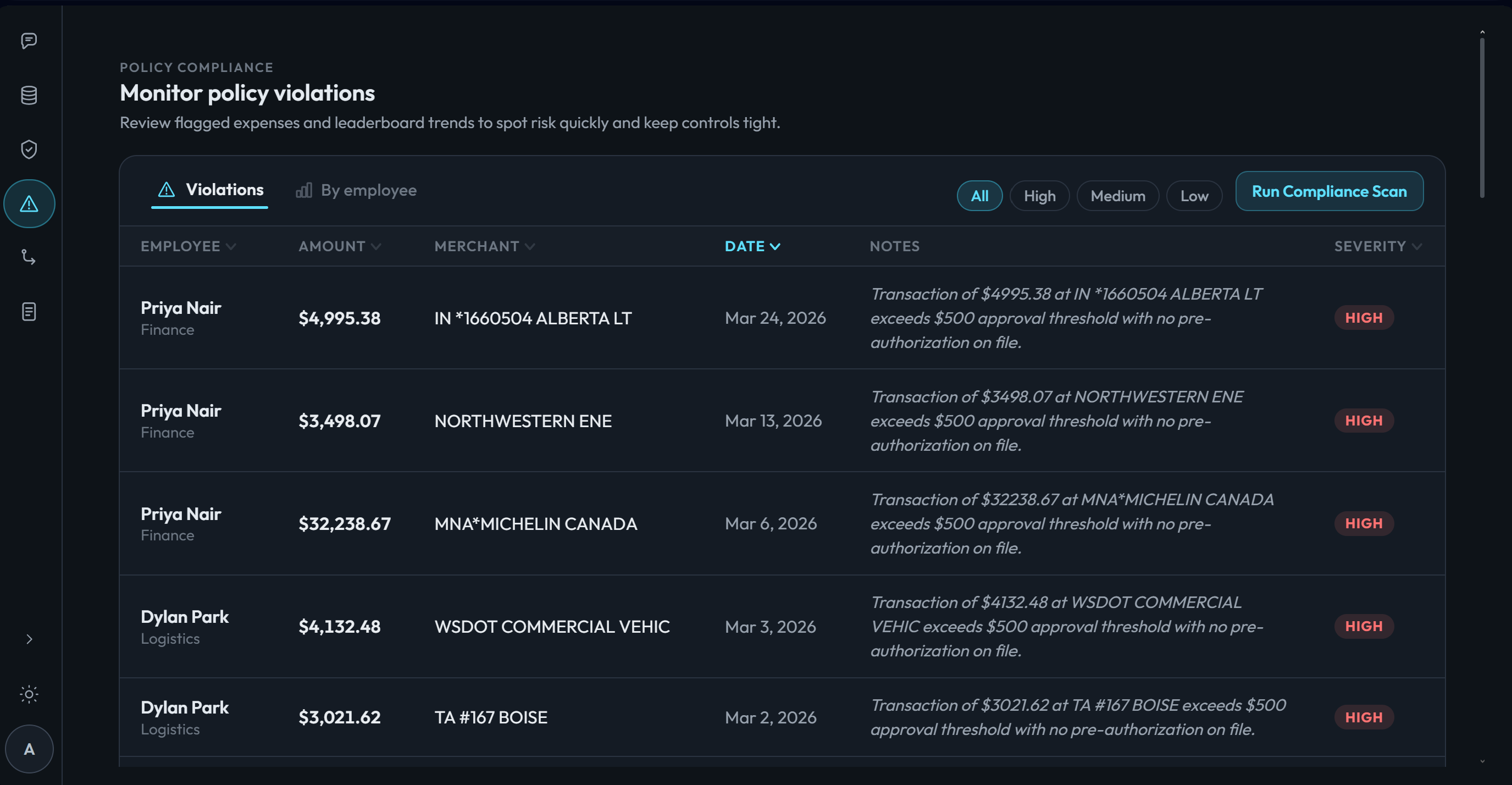Open the user avatar A
This screenshot has height=785, width=1512.
[x=29, y=749]
